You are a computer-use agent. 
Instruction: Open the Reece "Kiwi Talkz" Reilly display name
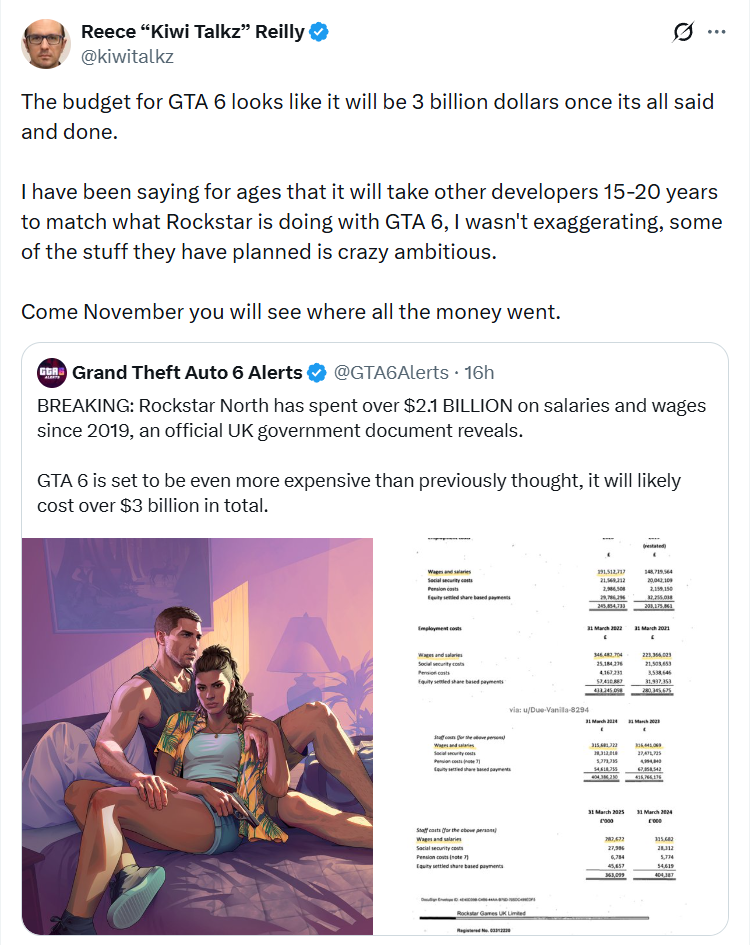193,32
